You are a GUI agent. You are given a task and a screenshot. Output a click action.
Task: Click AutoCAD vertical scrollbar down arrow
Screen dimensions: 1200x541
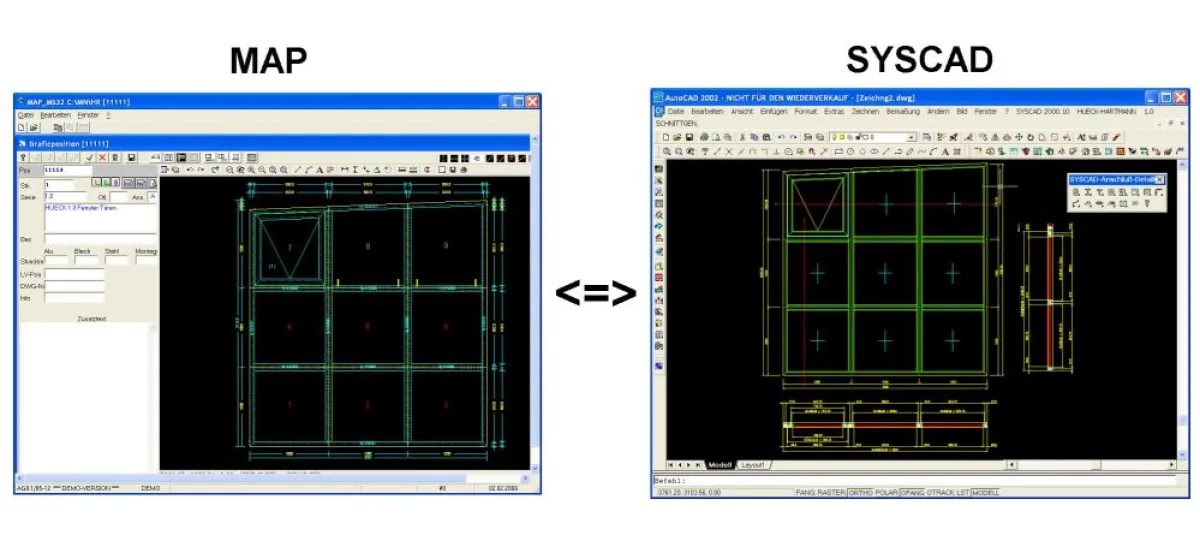click(x=1182, y=454)
